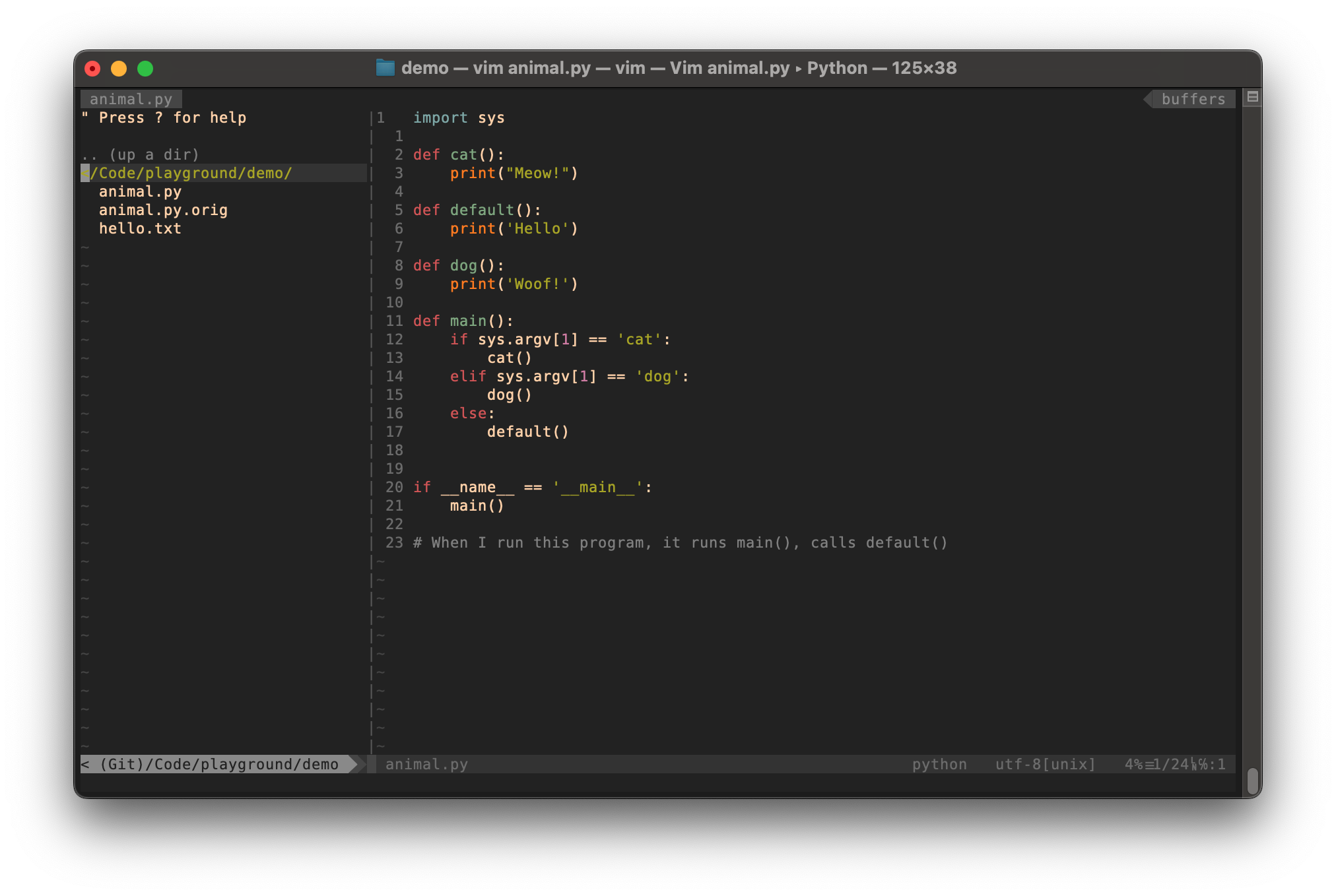
Task: Click the 'Press ? for help' line
Action: (164, 117)
